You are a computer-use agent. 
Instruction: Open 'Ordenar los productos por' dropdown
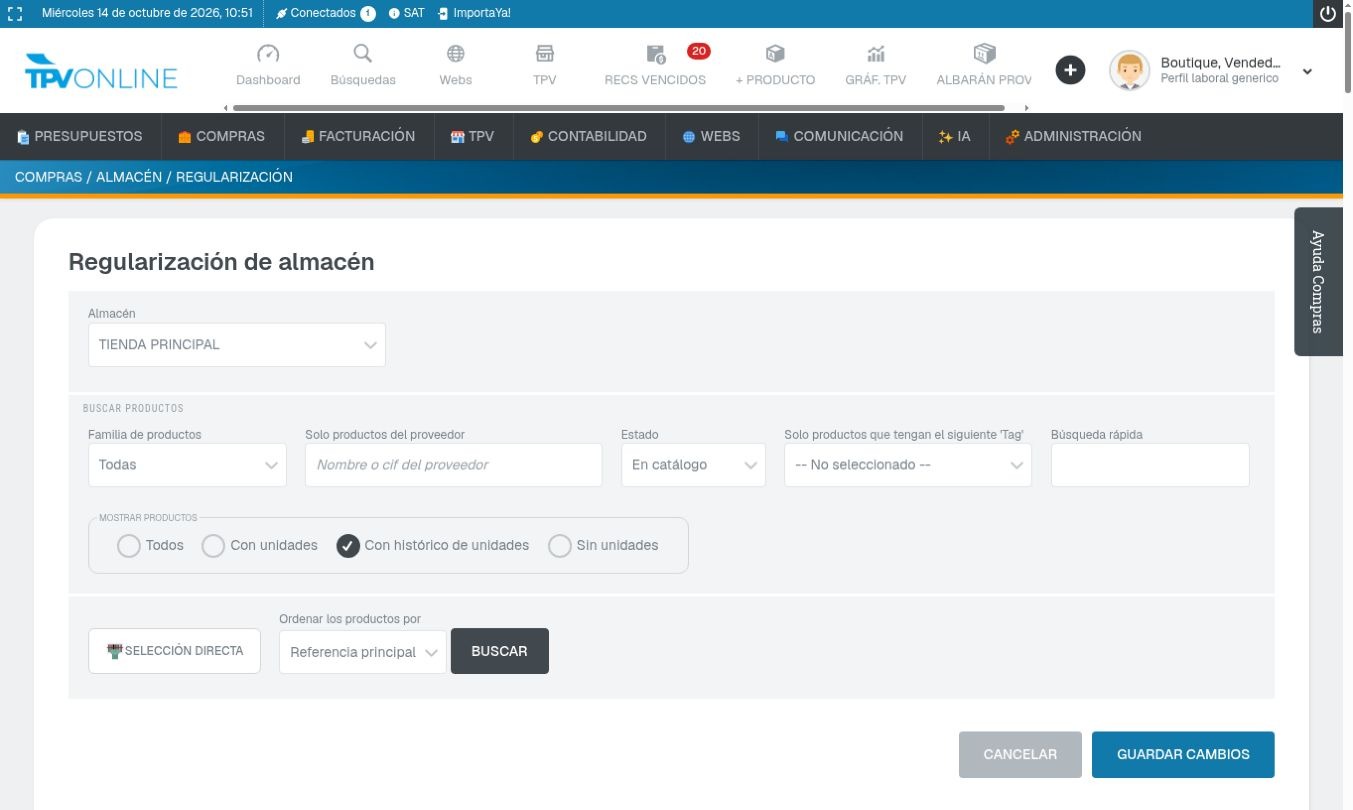point(363,652)
